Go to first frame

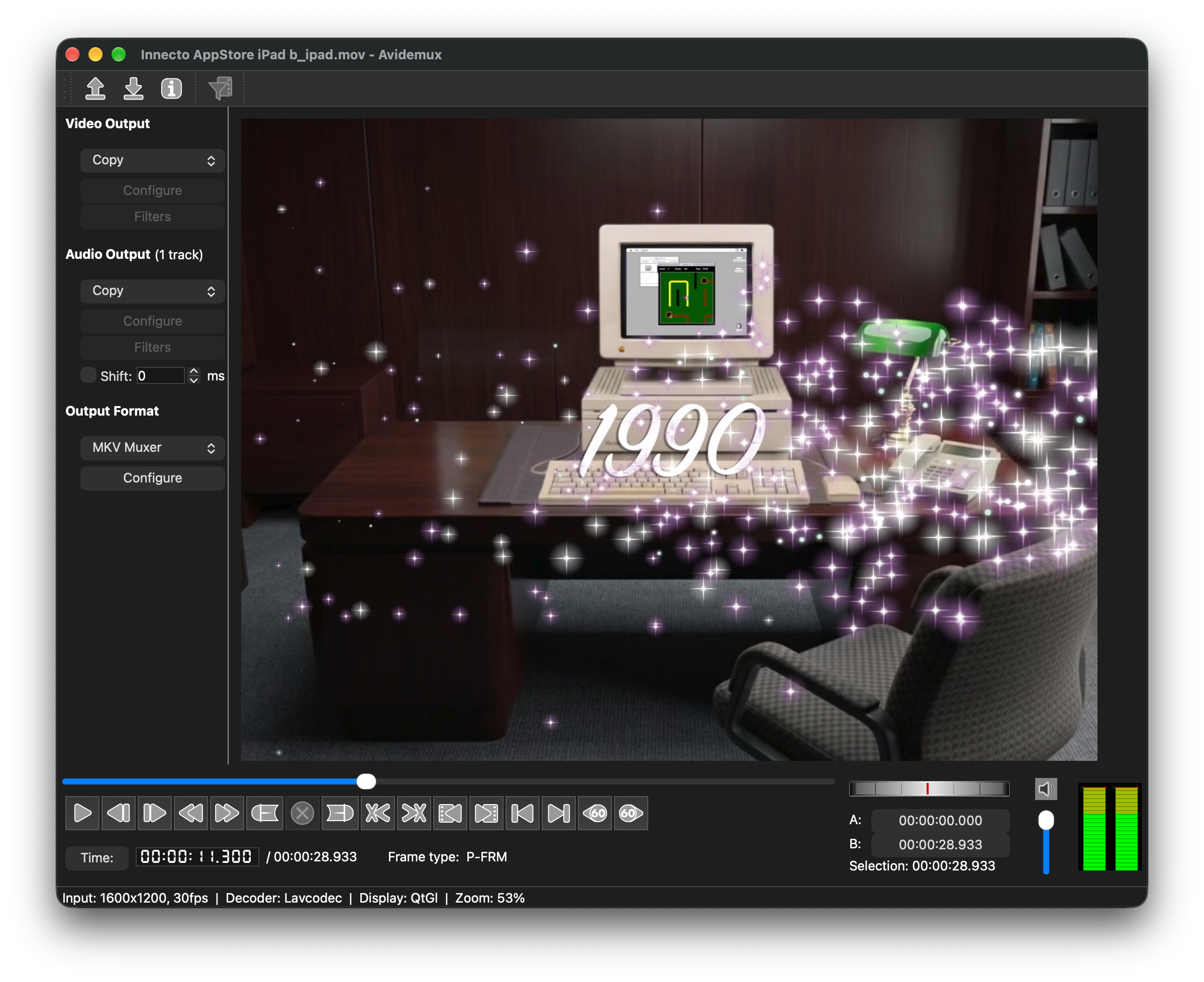pyautogui.click(x=523, y=814)
